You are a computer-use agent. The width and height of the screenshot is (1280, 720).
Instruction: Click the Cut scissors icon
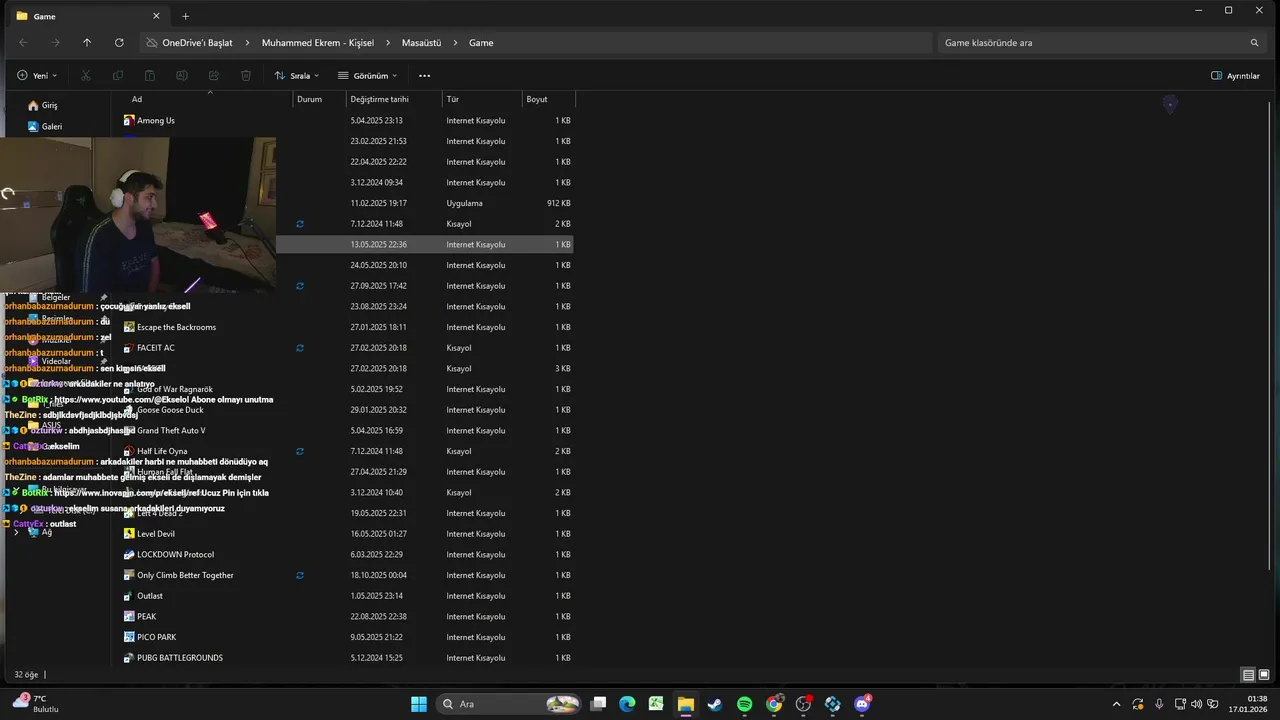(x=86, y=76)
